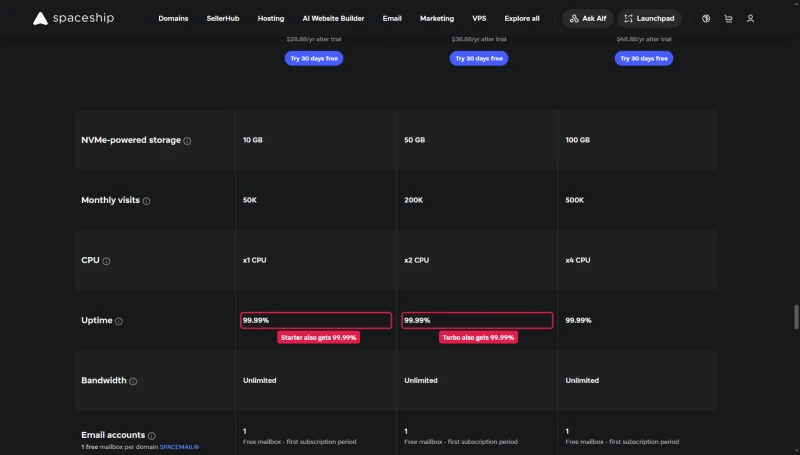Click the 100 GB storage value
This screenshot has width=800, height=455.
pos(578,140)
